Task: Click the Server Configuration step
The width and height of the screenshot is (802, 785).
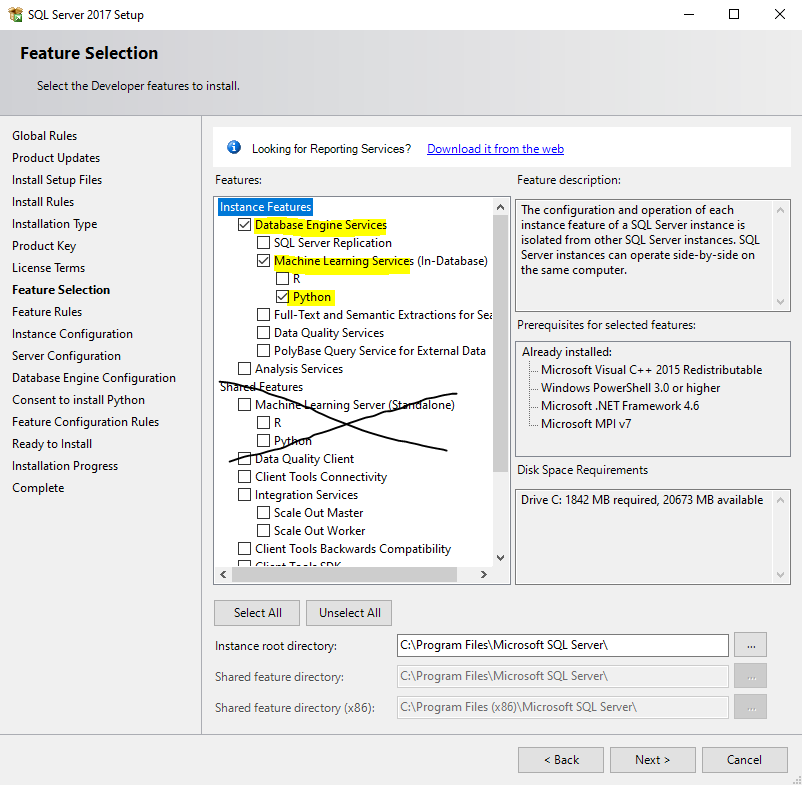Action: pyautogui.click(x=66, y=355)
